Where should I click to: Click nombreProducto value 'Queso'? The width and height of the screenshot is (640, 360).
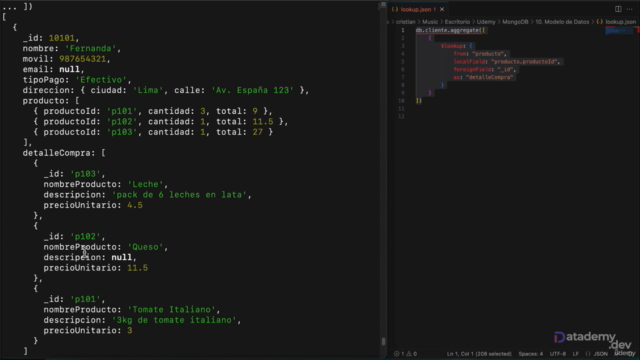[145, 247]
